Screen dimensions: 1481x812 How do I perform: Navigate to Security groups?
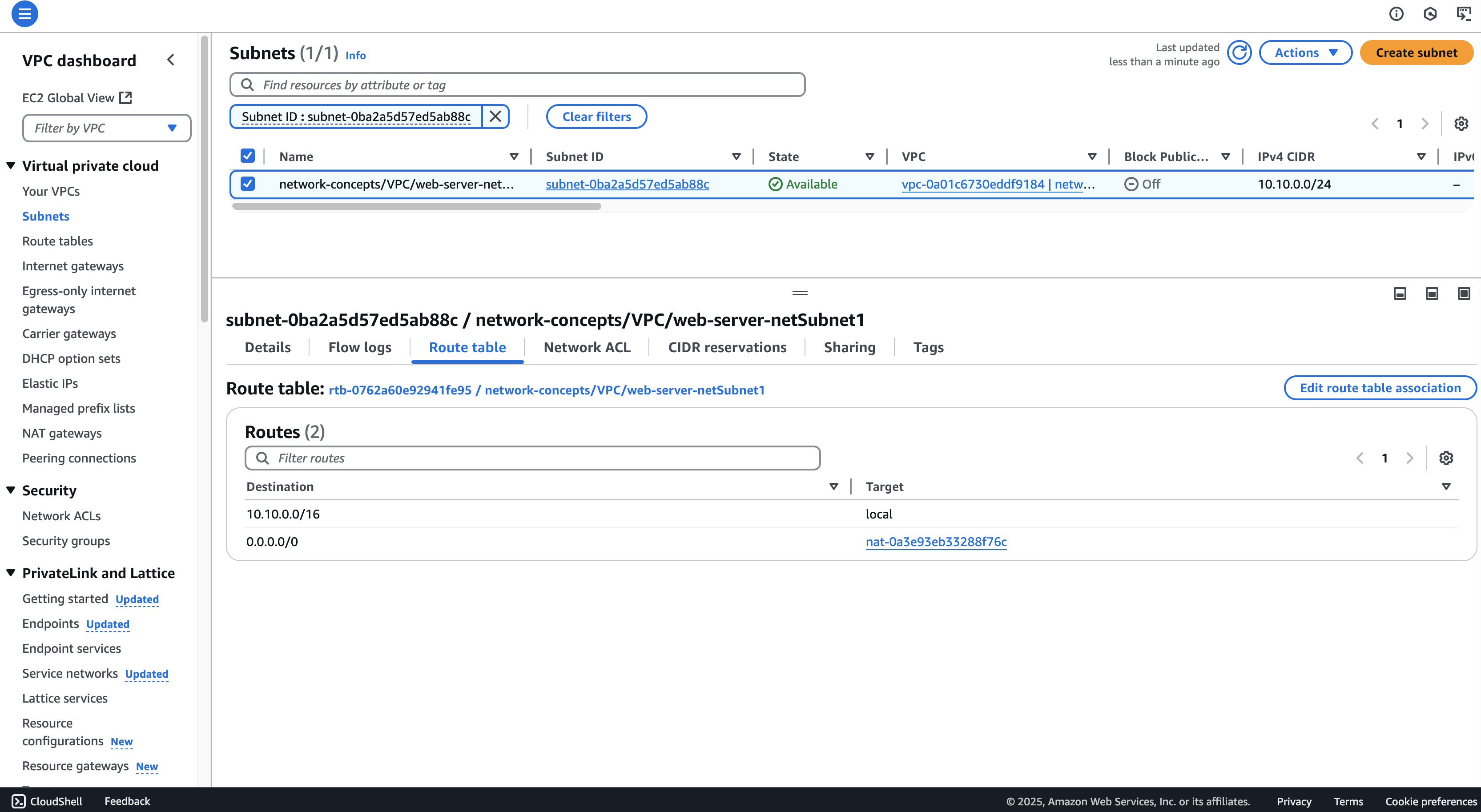66,541
